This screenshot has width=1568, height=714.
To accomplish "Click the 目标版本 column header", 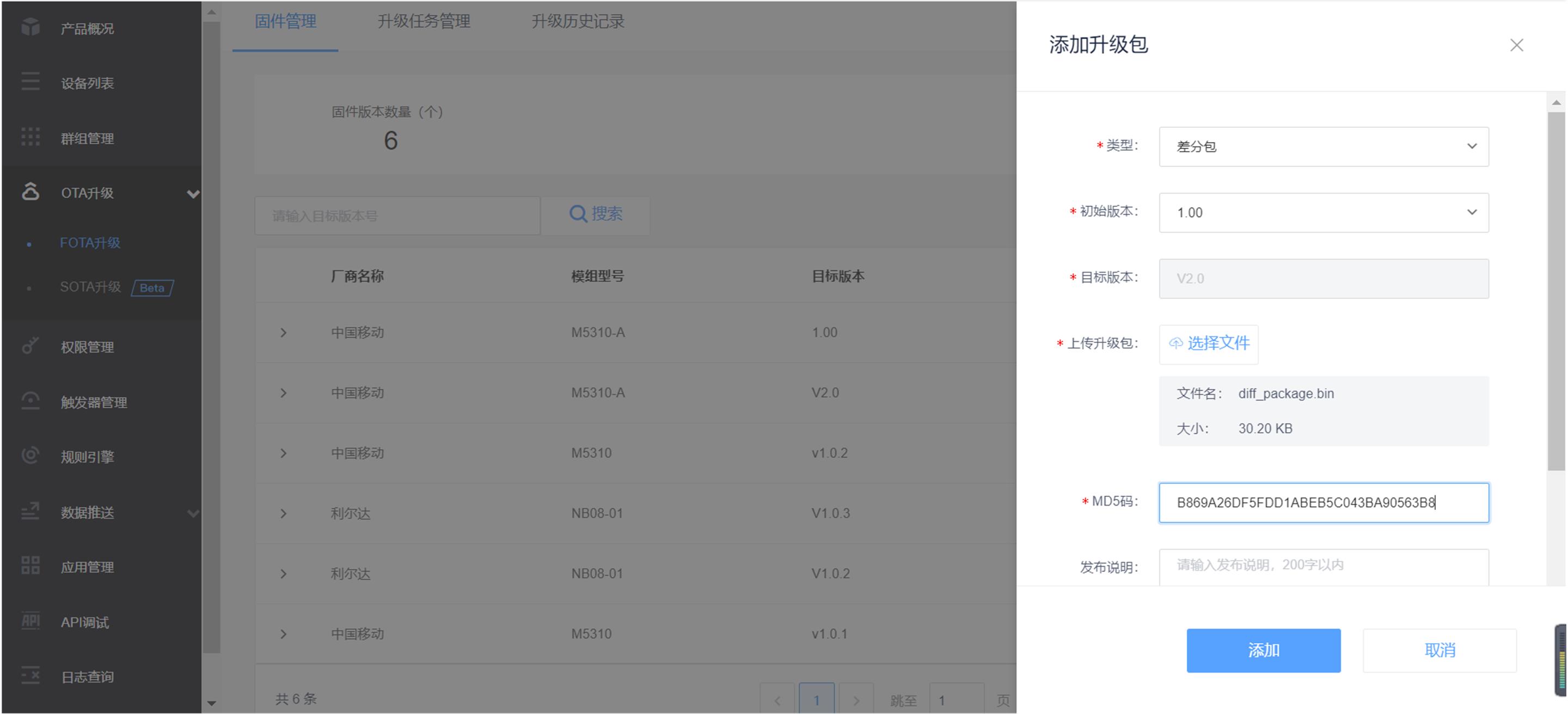I will [x=837, y=276].
